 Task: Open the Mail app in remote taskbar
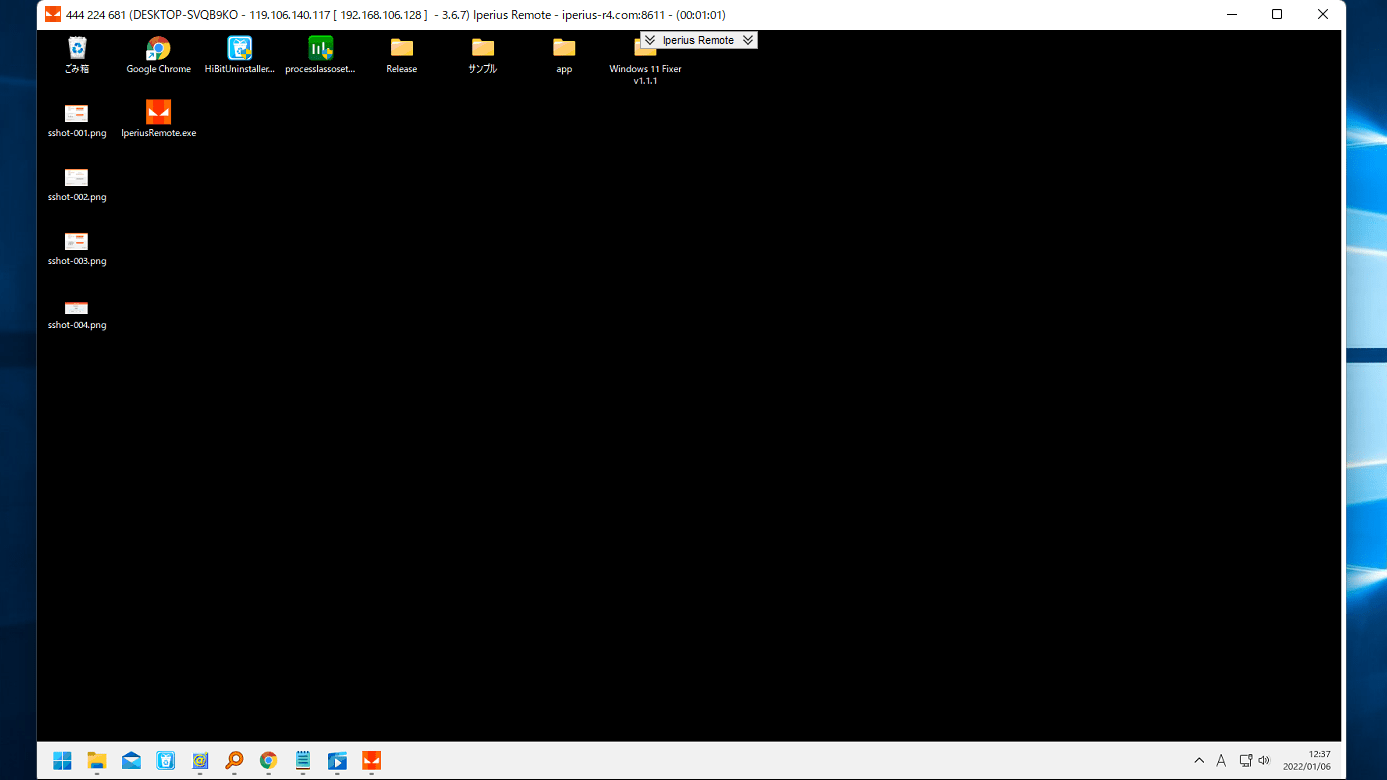131,761
